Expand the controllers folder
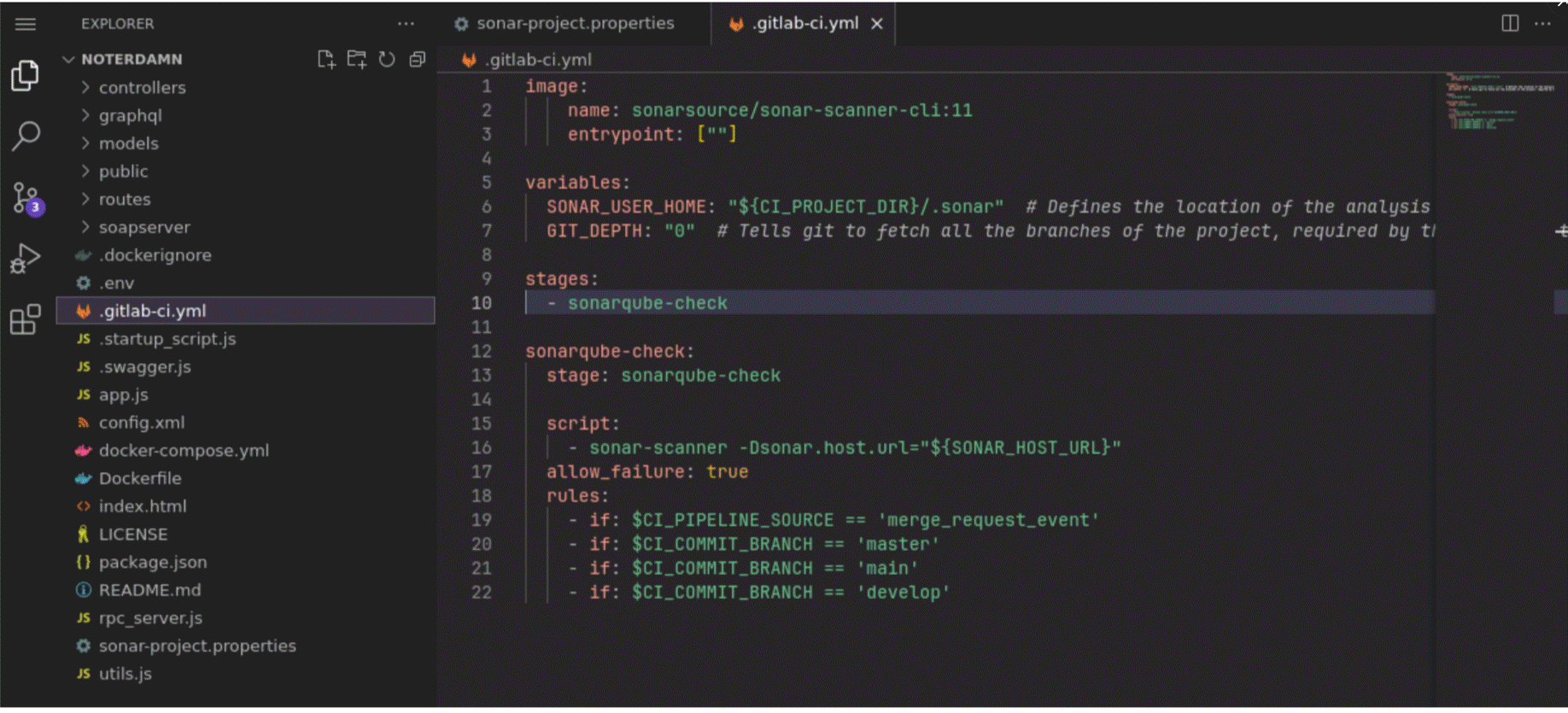Viewport: 1568px width, 713px height. click(142, 87)
